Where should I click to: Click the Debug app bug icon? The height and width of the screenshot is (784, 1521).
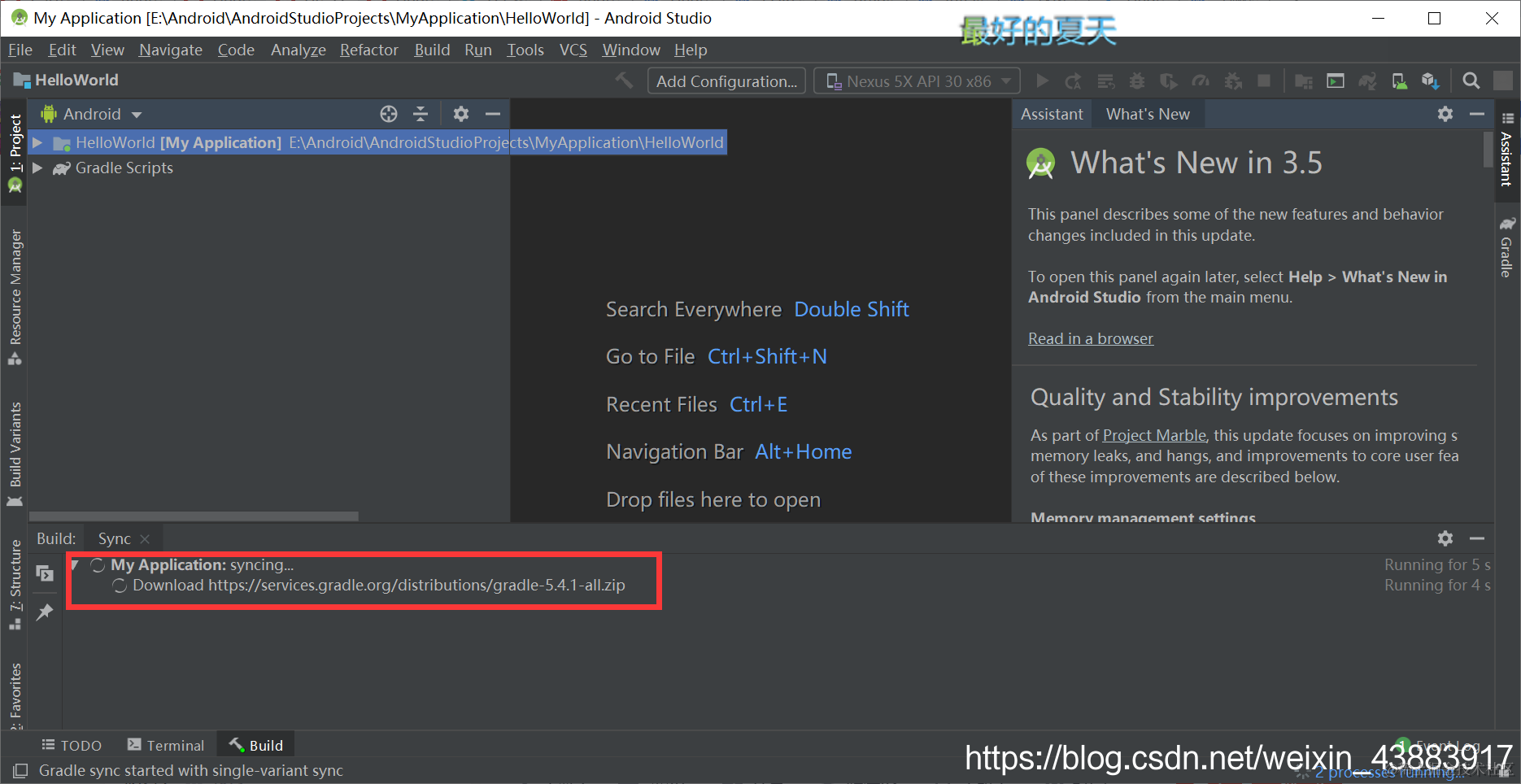point(1137,81)
